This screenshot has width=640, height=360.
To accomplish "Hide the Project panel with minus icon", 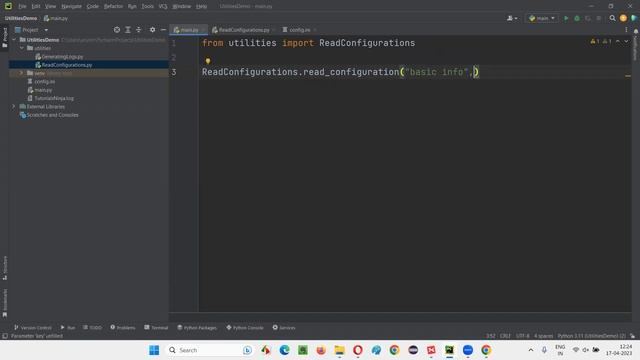I will pos(163,30).
